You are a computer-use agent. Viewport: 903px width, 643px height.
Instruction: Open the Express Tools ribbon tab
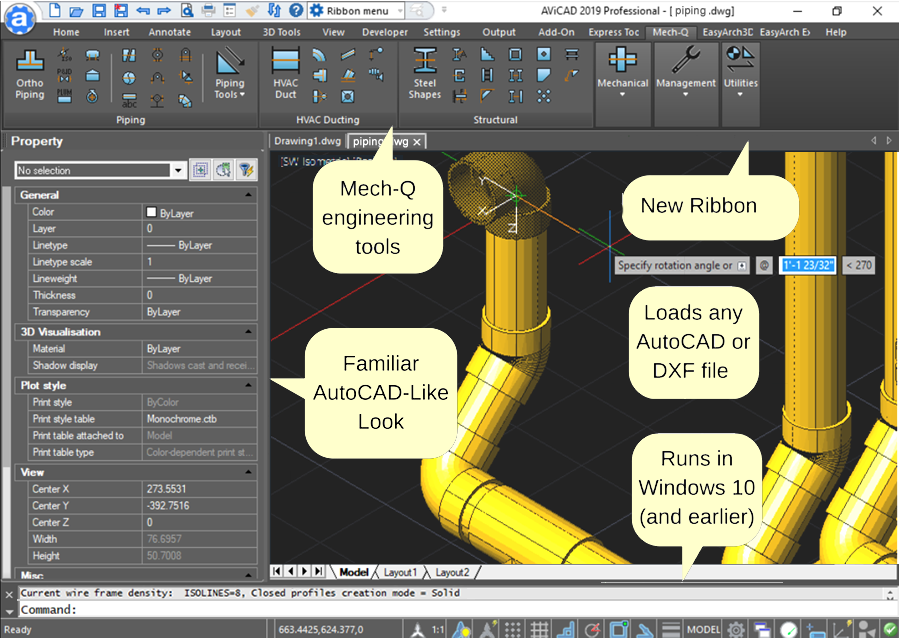(613, 32)
